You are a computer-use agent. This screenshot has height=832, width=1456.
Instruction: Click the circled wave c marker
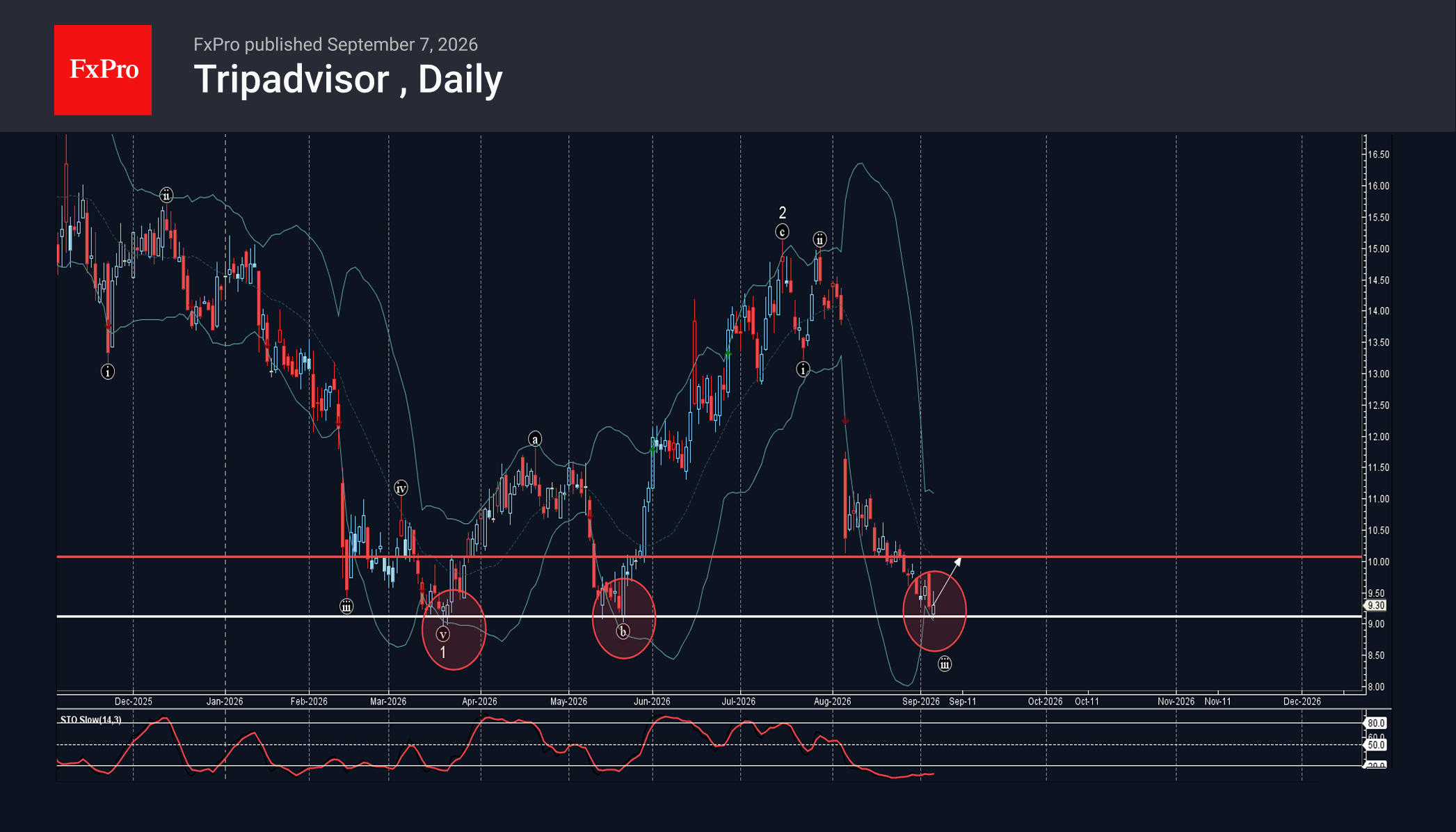click(782, 232)
